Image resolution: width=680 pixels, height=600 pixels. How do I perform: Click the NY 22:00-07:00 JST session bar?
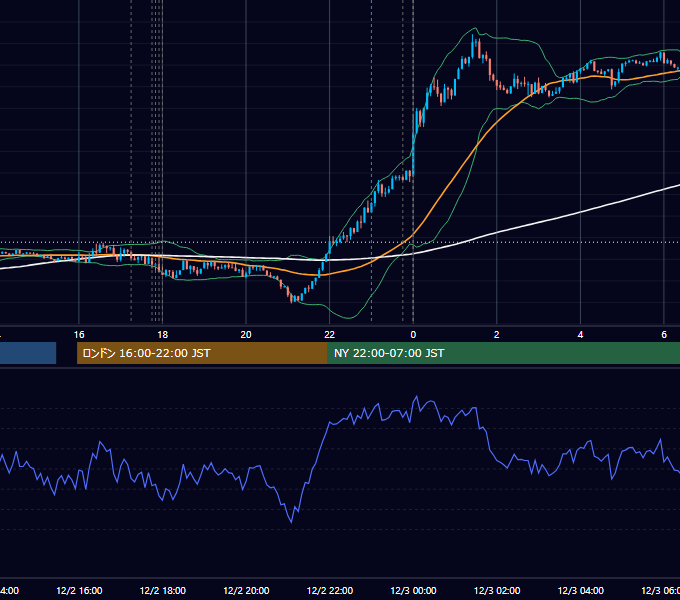pos(503,353)
